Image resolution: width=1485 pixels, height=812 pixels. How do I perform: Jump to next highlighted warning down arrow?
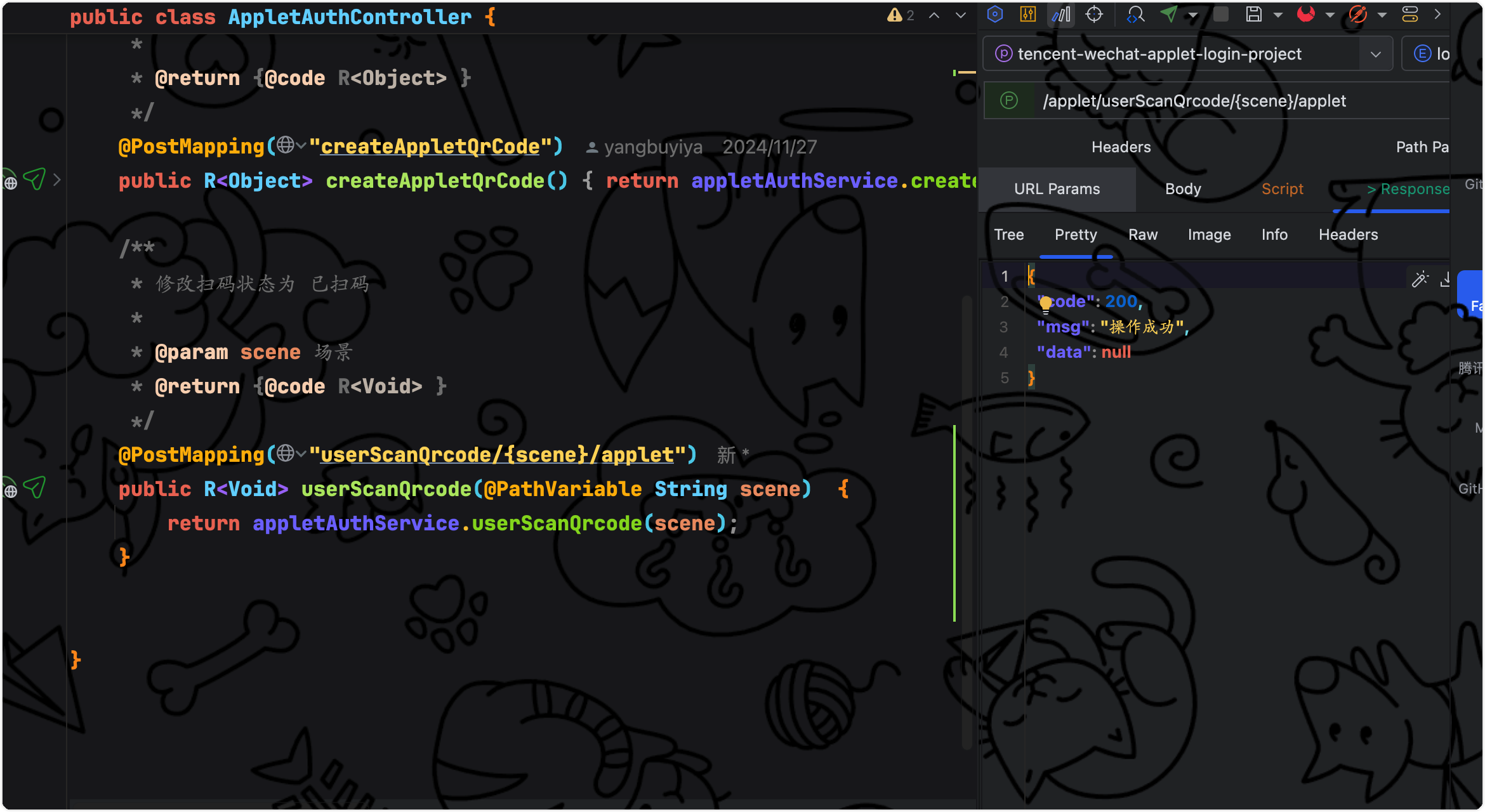961,15
